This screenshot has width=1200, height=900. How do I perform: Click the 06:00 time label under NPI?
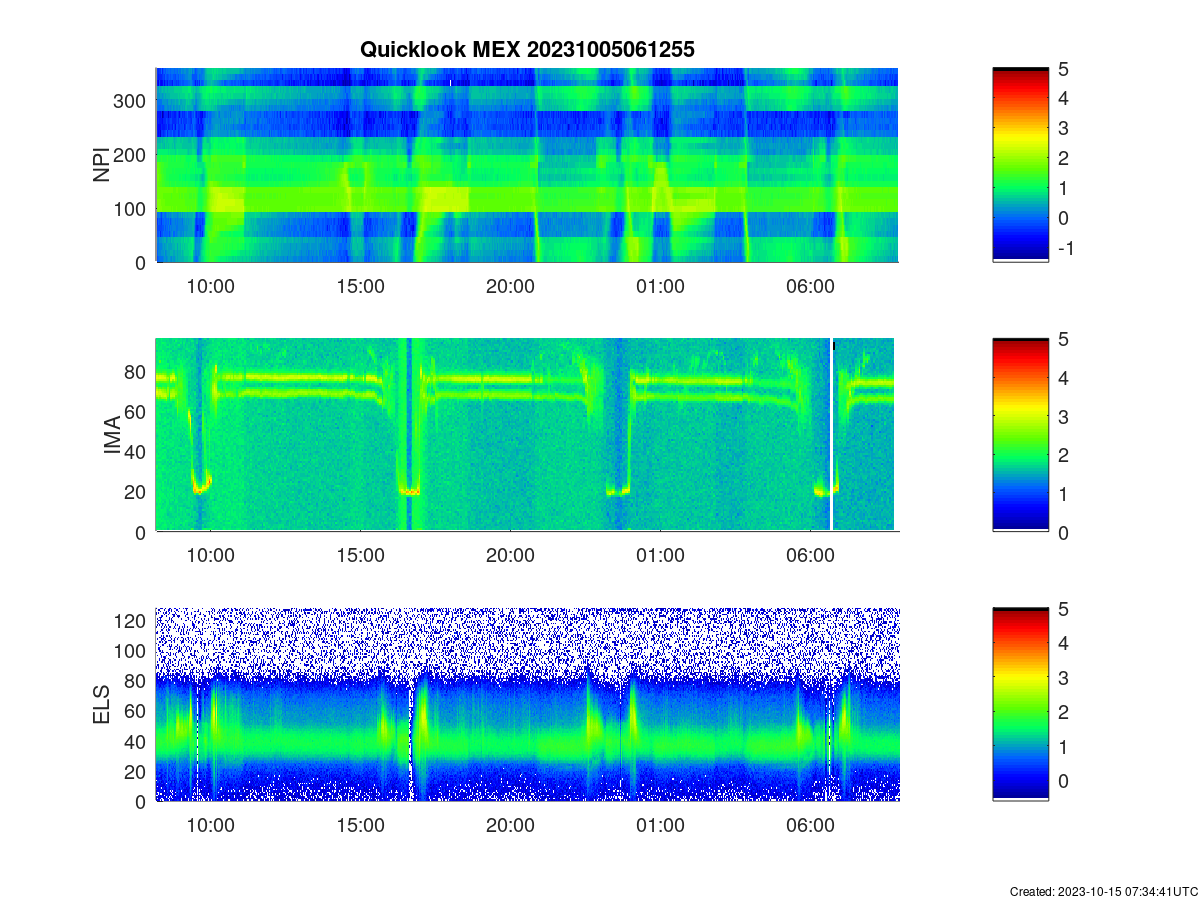coord(810,286)
